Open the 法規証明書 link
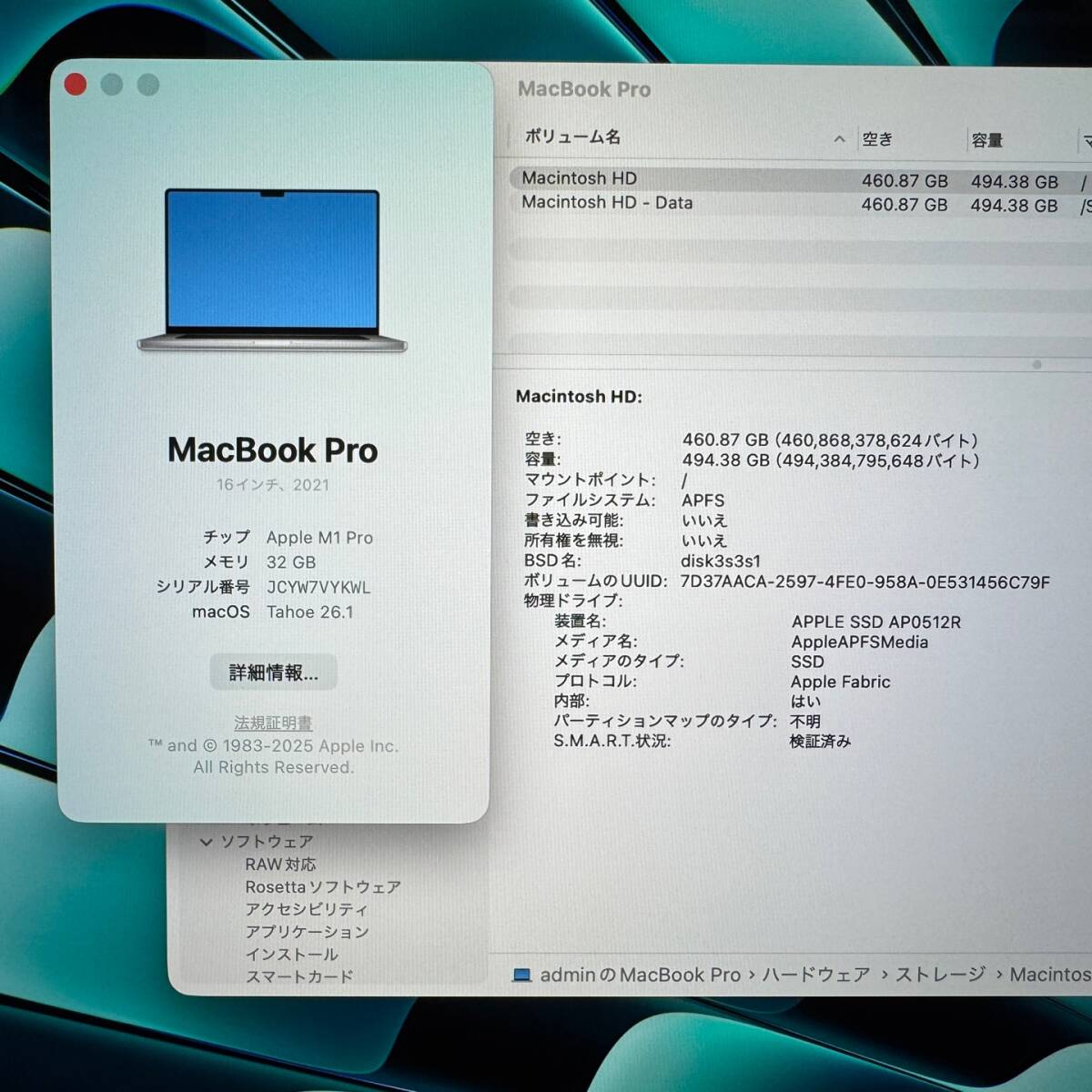 (x=273, y=723)
